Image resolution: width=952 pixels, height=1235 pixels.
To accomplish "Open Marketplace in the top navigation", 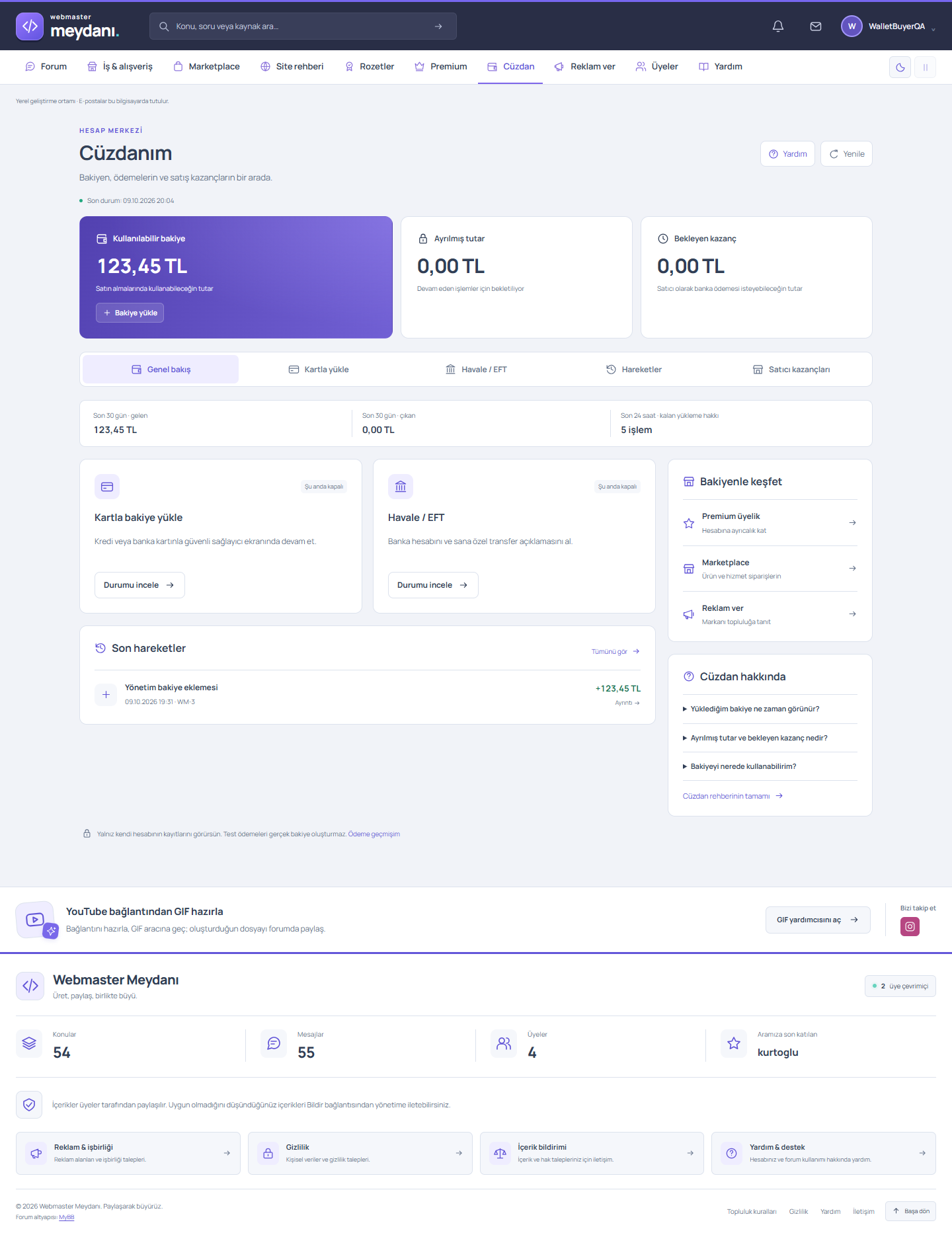I will point(206,67).
